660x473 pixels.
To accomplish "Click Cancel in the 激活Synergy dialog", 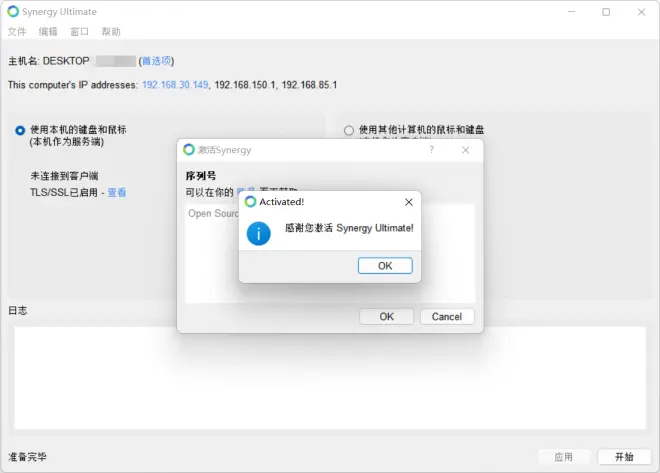I will (447, 316).
